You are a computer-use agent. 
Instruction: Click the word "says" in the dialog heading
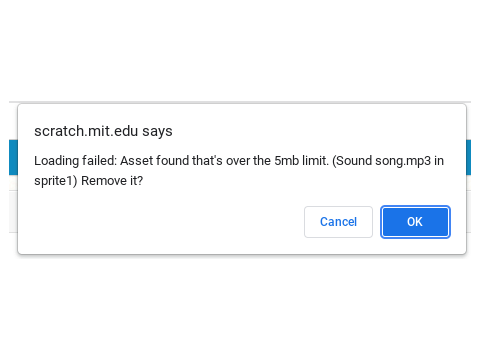coord(157,132)
